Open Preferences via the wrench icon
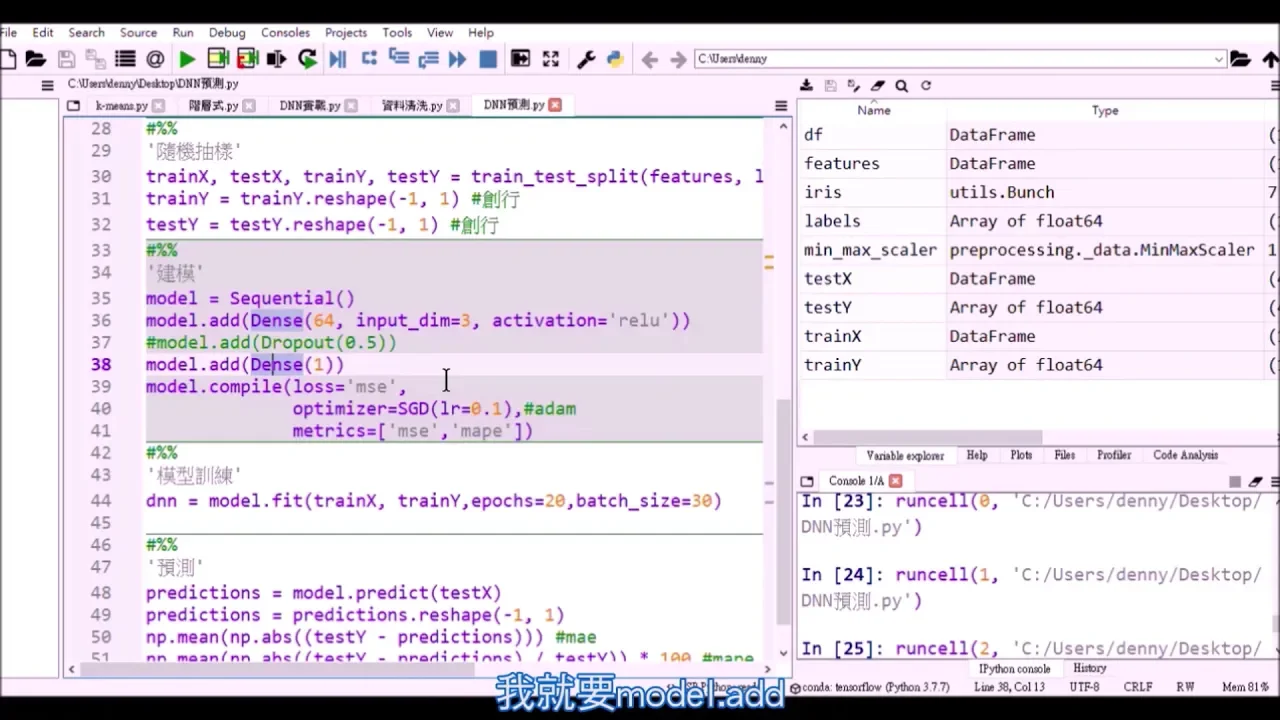Image resolution: width=1280 pixels, height=720 pixels. tap(586, 60)
